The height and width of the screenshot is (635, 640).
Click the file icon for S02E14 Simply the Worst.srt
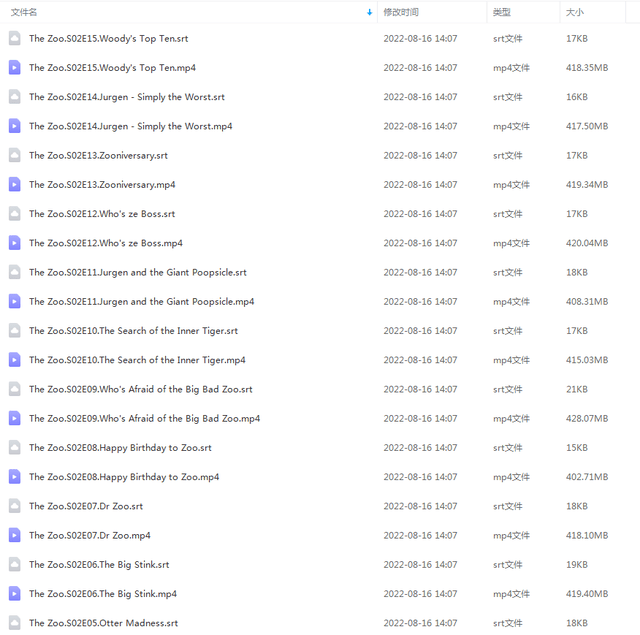(15, 97)
